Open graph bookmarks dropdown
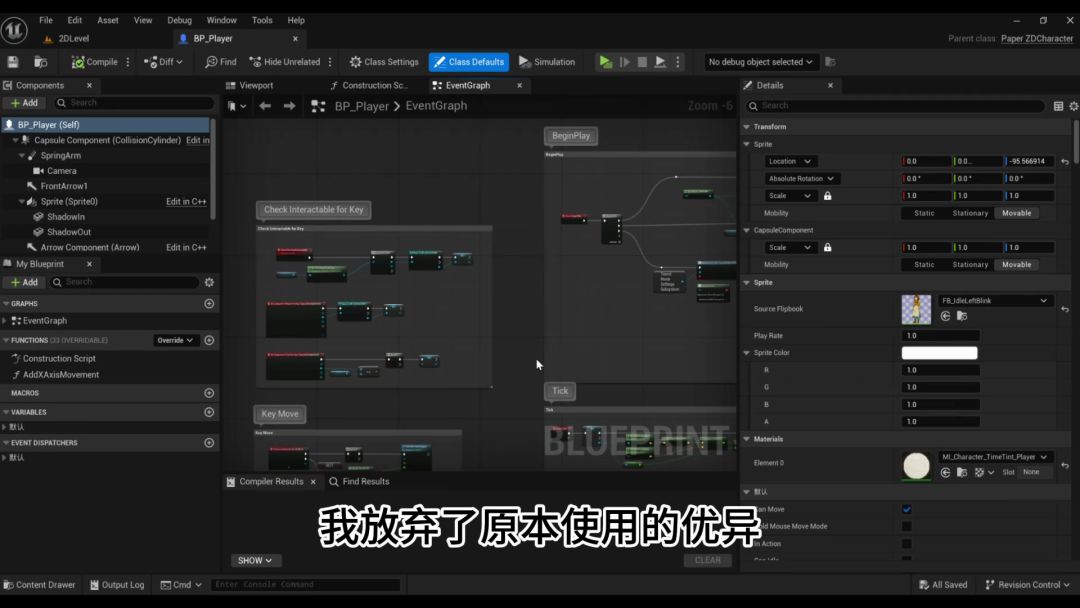This screenshot has height=608, width=1080. tap(236, 106)
